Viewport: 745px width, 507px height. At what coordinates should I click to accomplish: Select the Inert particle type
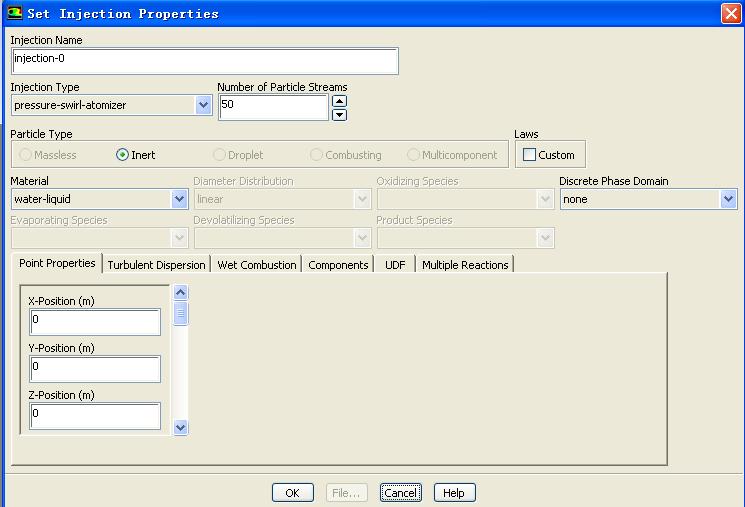(123, 155)
